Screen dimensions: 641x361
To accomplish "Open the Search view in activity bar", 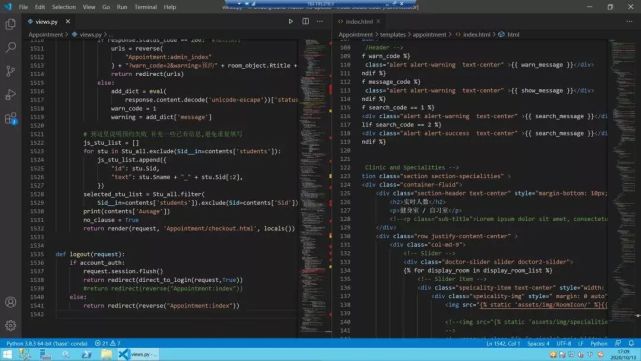I will pyautogui.click(x=11, y=47).
